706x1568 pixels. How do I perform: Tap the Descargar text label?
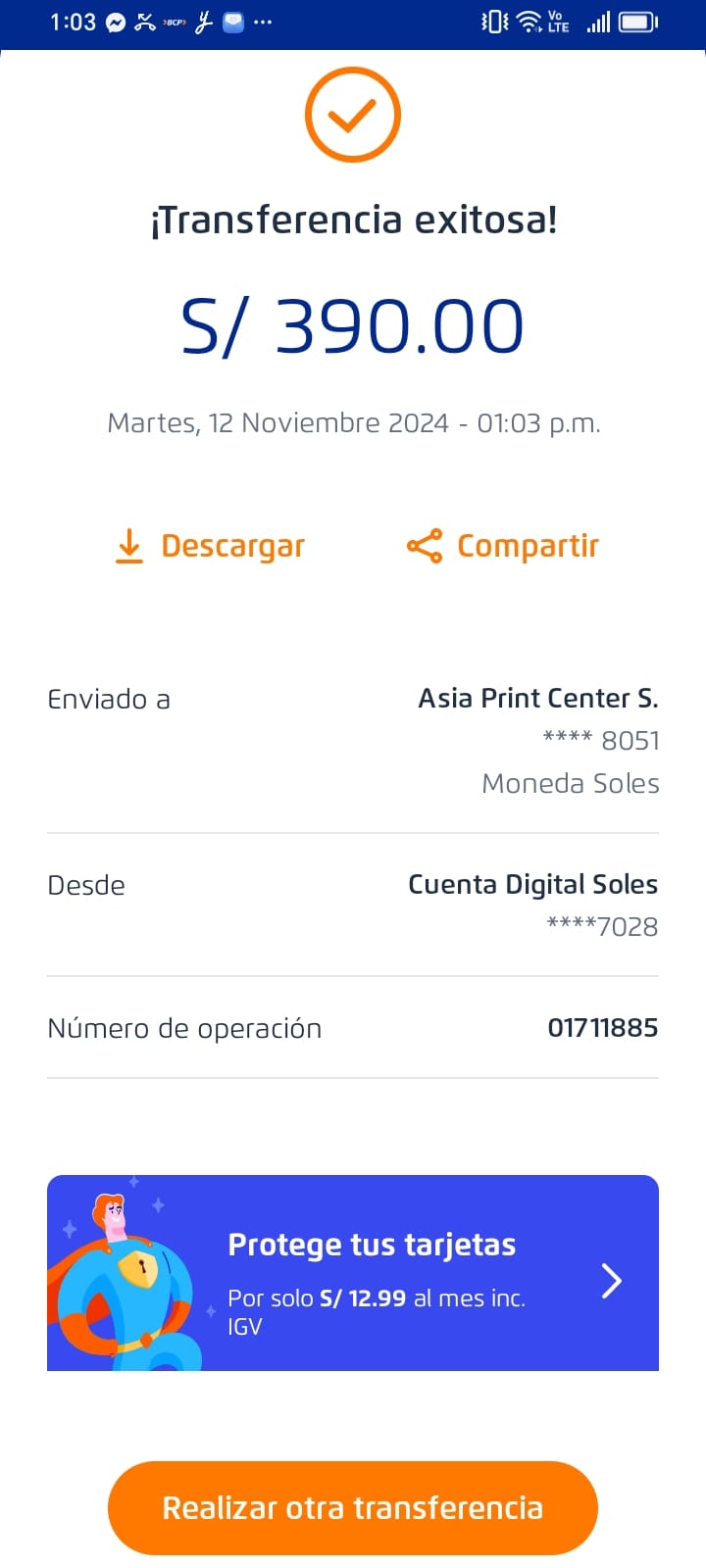[x=232, y=546]
